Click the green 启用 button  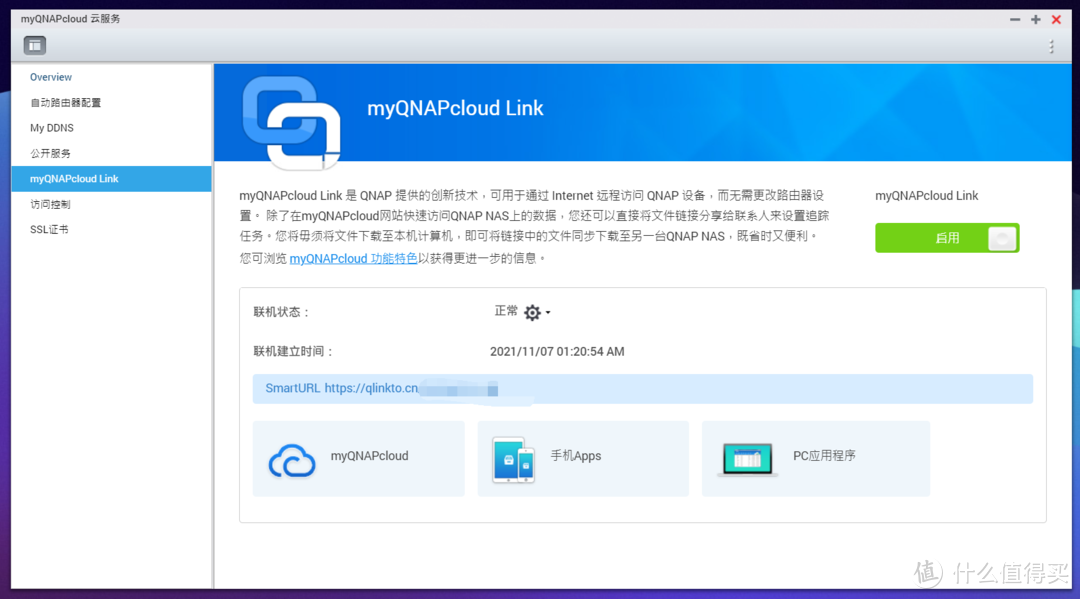(x=933, y=238)
